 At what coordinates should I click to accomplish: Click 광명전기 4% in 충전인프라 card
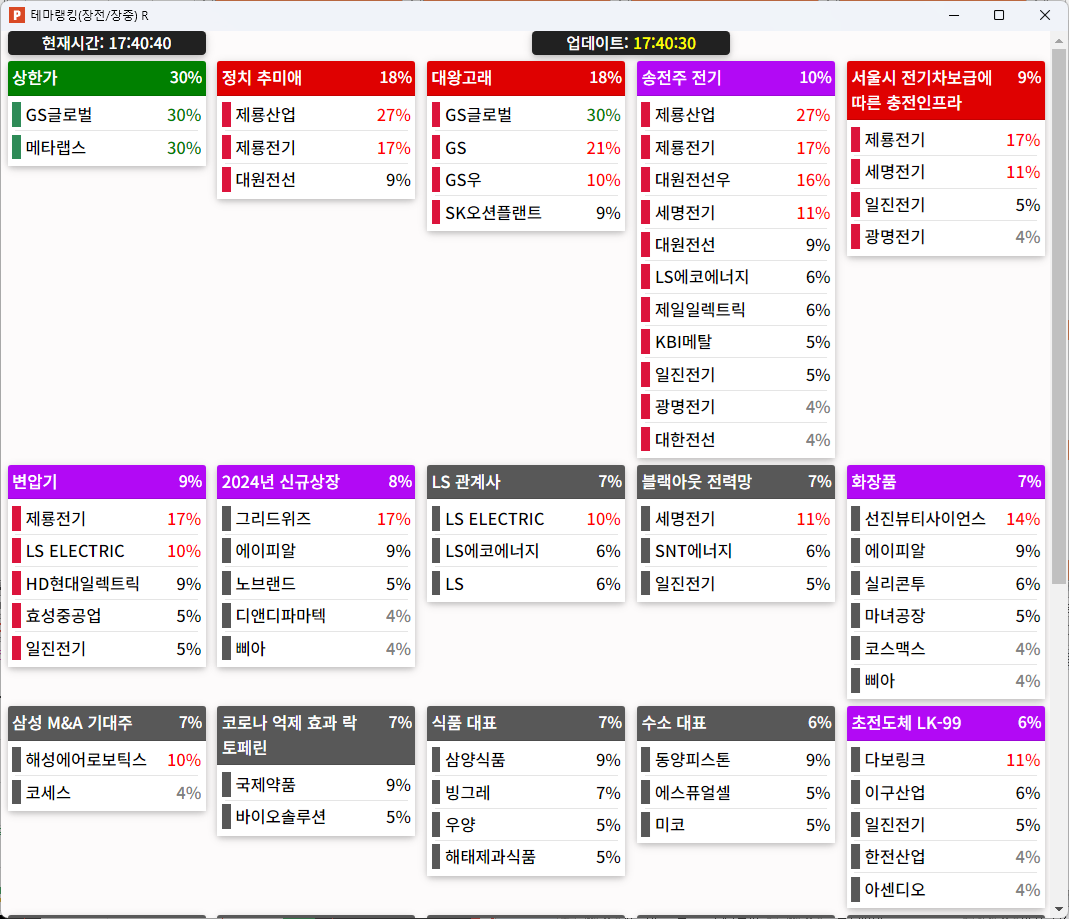point(946,237)
